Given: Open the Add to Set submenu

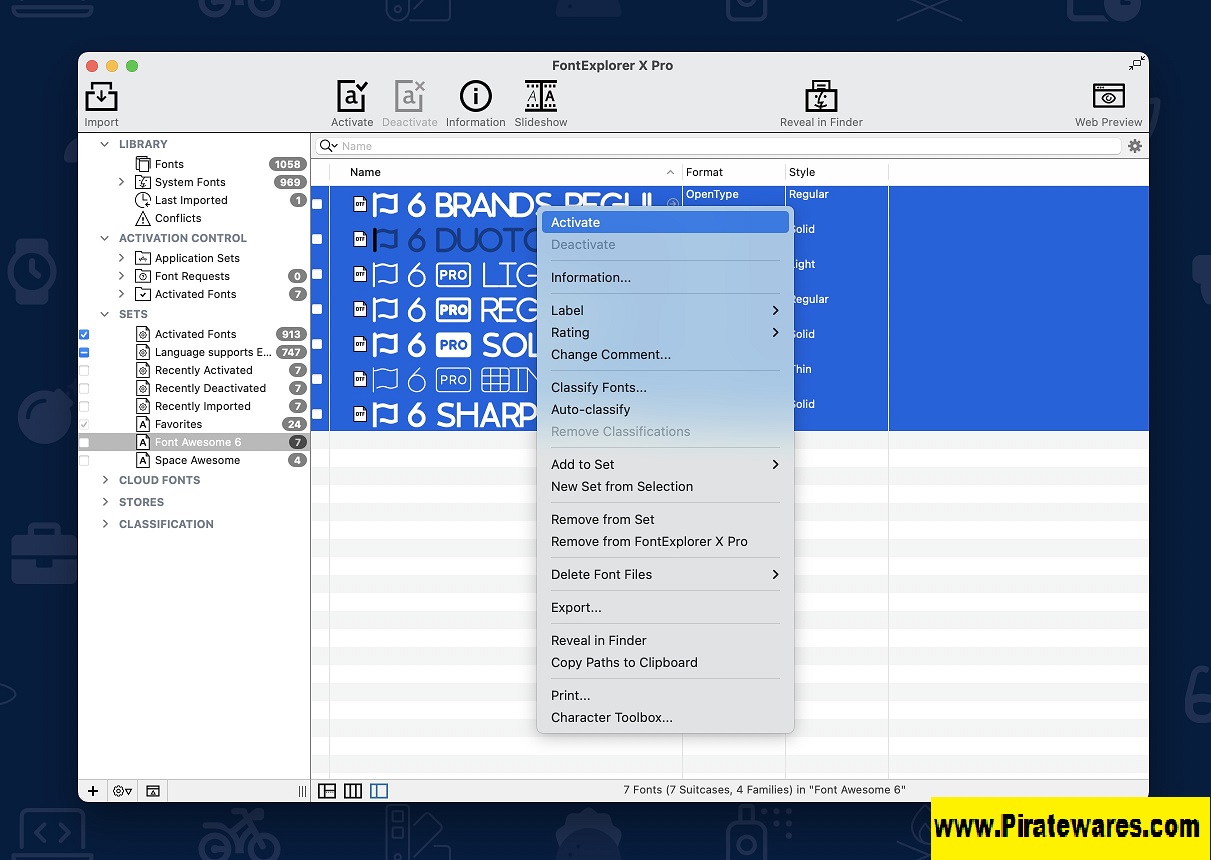Looking at the screenshot, I should tap(582, 464).
